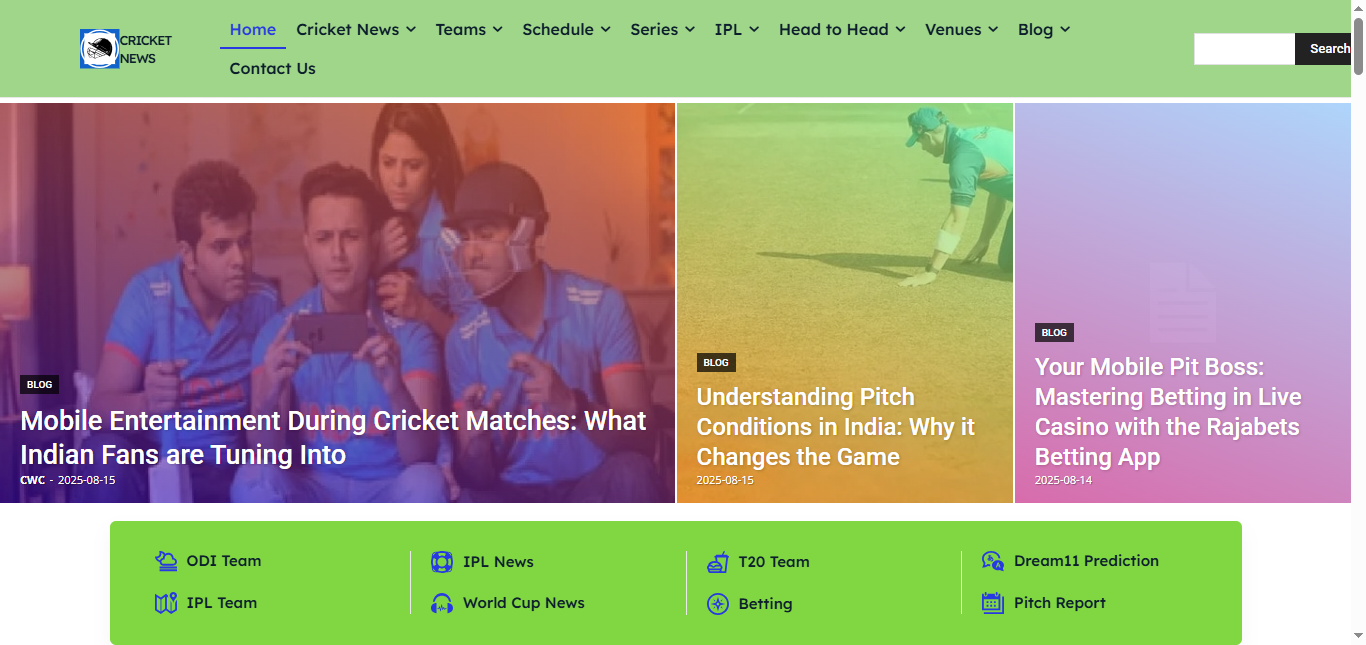Click the Dream11 Prediction icon
The image size is (1366, 645).
pyautogui.click(x=993, y=561)
